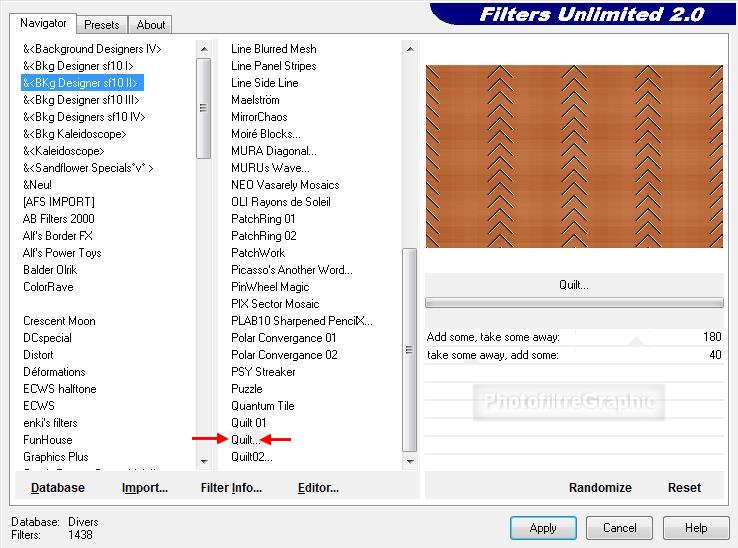
Task: Open Help for Filters Unlimited
Action: [x=696, y=528]
